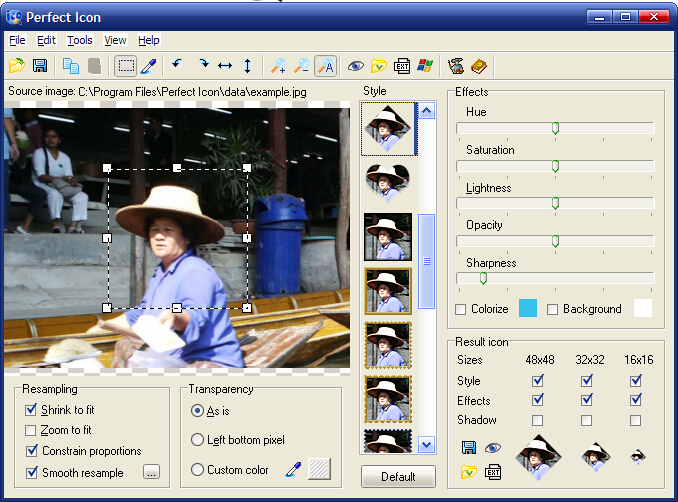Click the cyan Colorize color swatch
Viewport: 678px width, 502px height.
coord(528,308)
